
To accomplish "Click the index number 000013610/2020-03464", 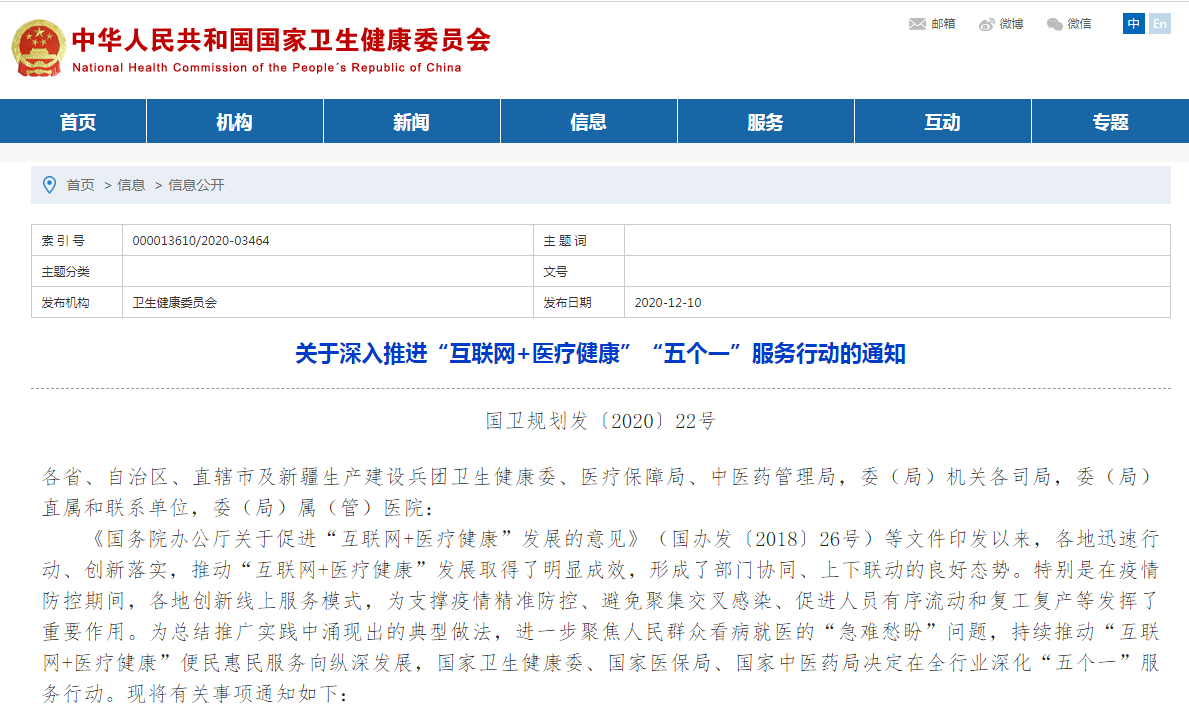I will point(201,241).
